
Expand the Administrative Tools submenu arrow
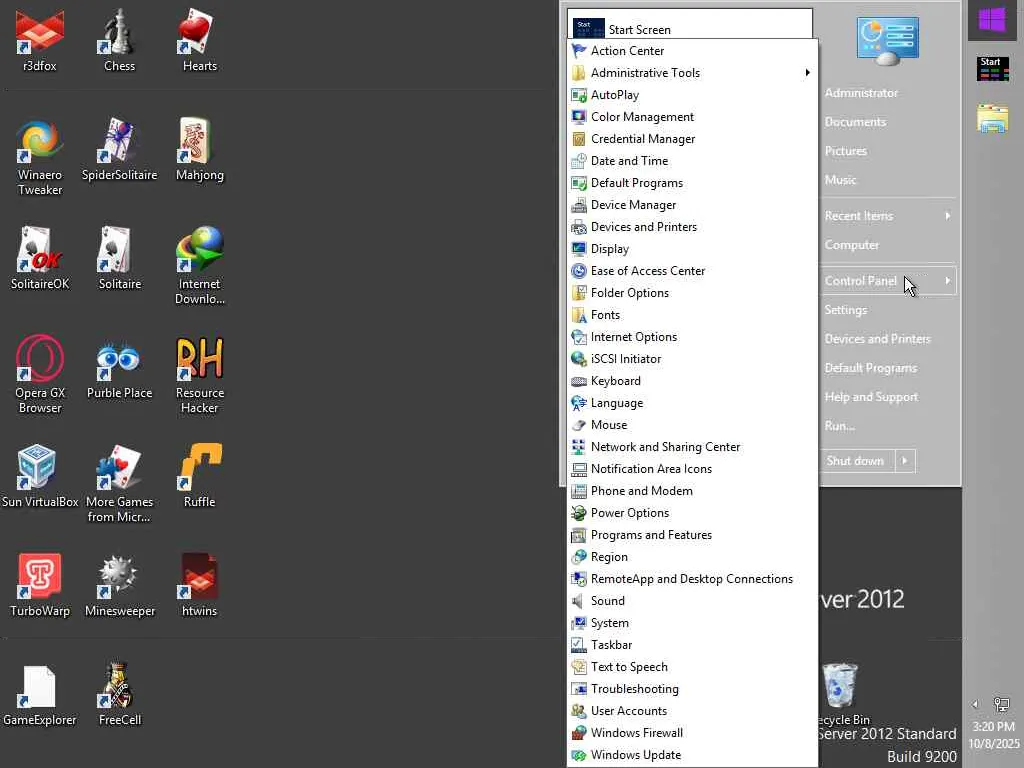click(808, 72)
